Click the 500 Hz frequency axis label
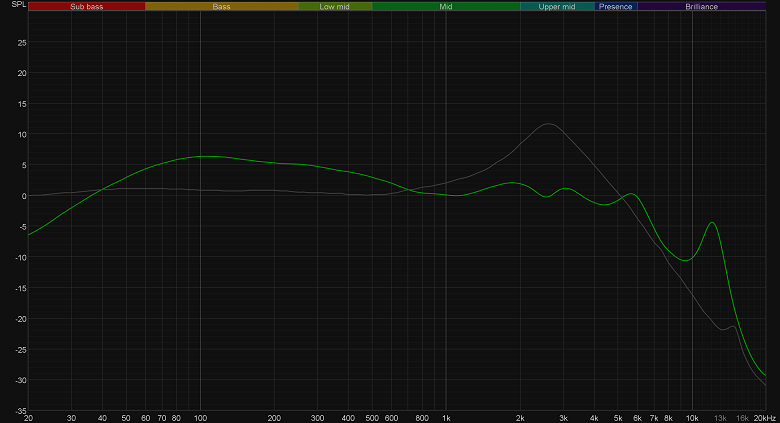This screenshot has height=423, width=780. tap(372, 418)
